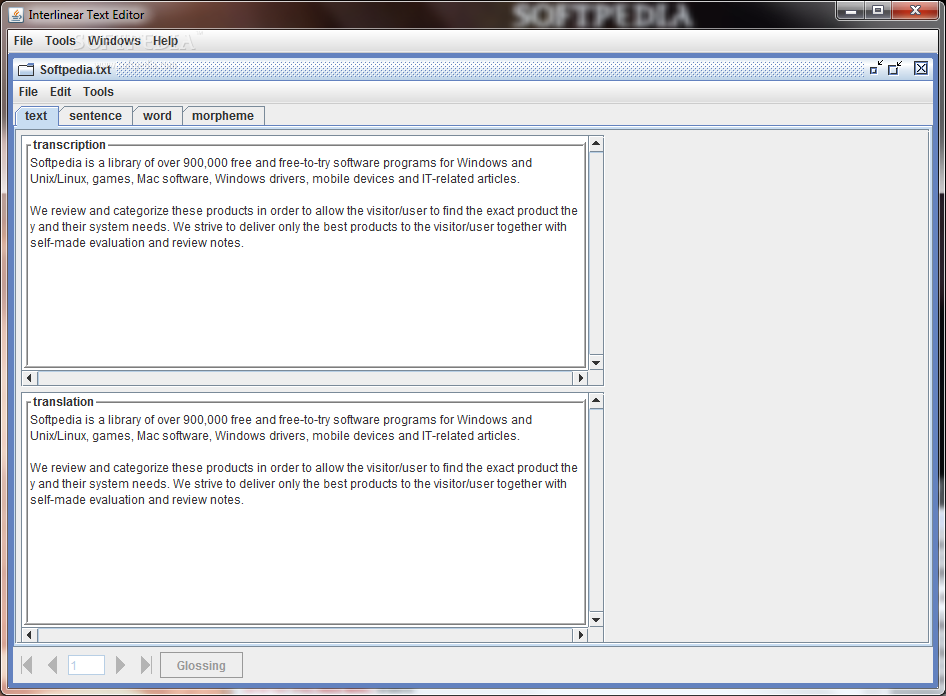
Task: Iconify the Softpedia.txt internal frame
Action: (876, 68)
